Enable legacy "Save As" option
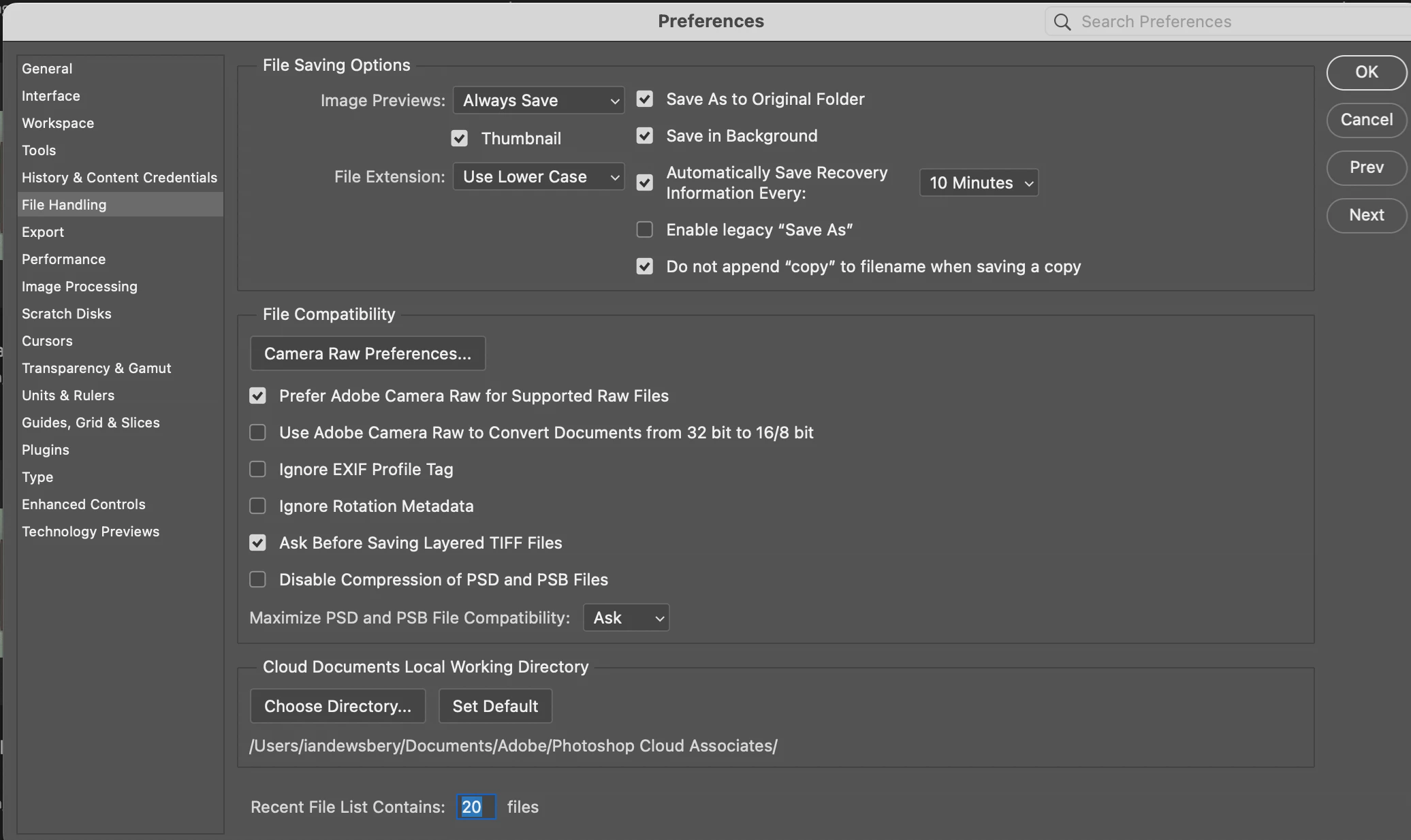The image size is (1411, 840). click(644, 230)
